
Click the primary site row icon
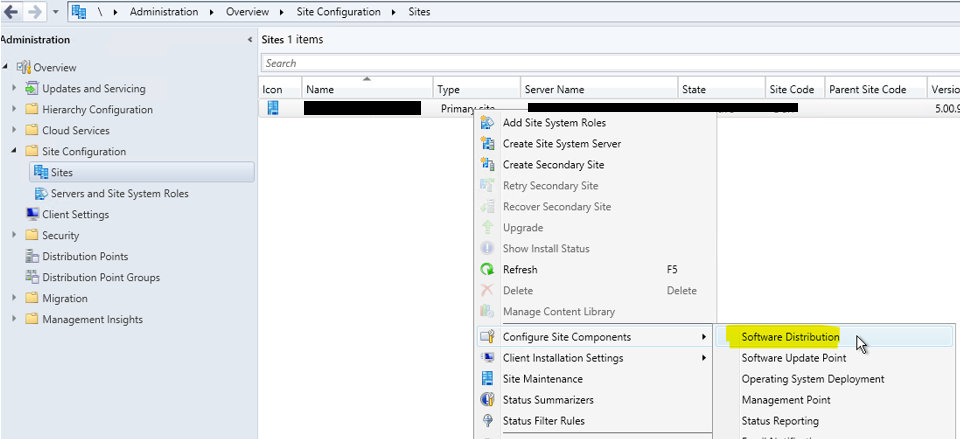click(272, 108)
